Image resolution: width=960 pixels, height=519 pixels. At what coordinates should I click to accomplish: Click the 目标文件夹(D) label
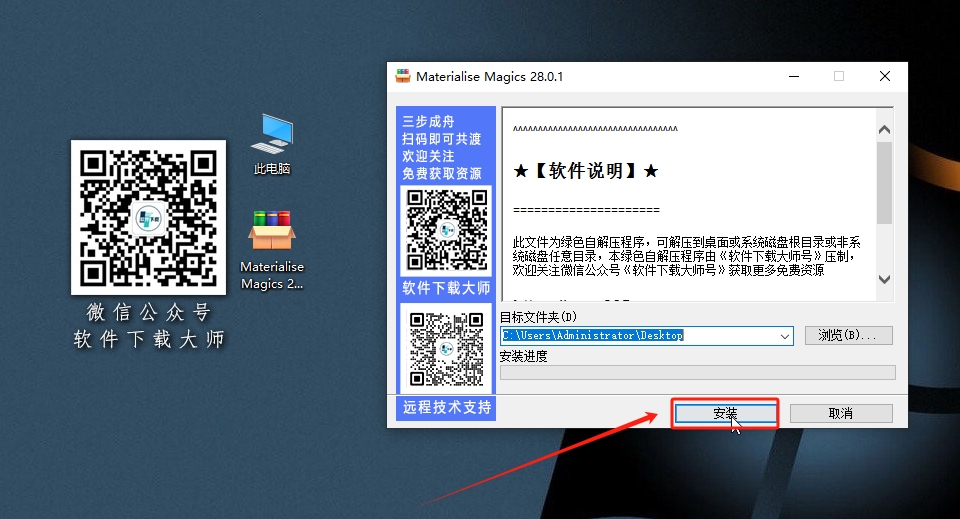pyautogui.click(x=539, y=317)
